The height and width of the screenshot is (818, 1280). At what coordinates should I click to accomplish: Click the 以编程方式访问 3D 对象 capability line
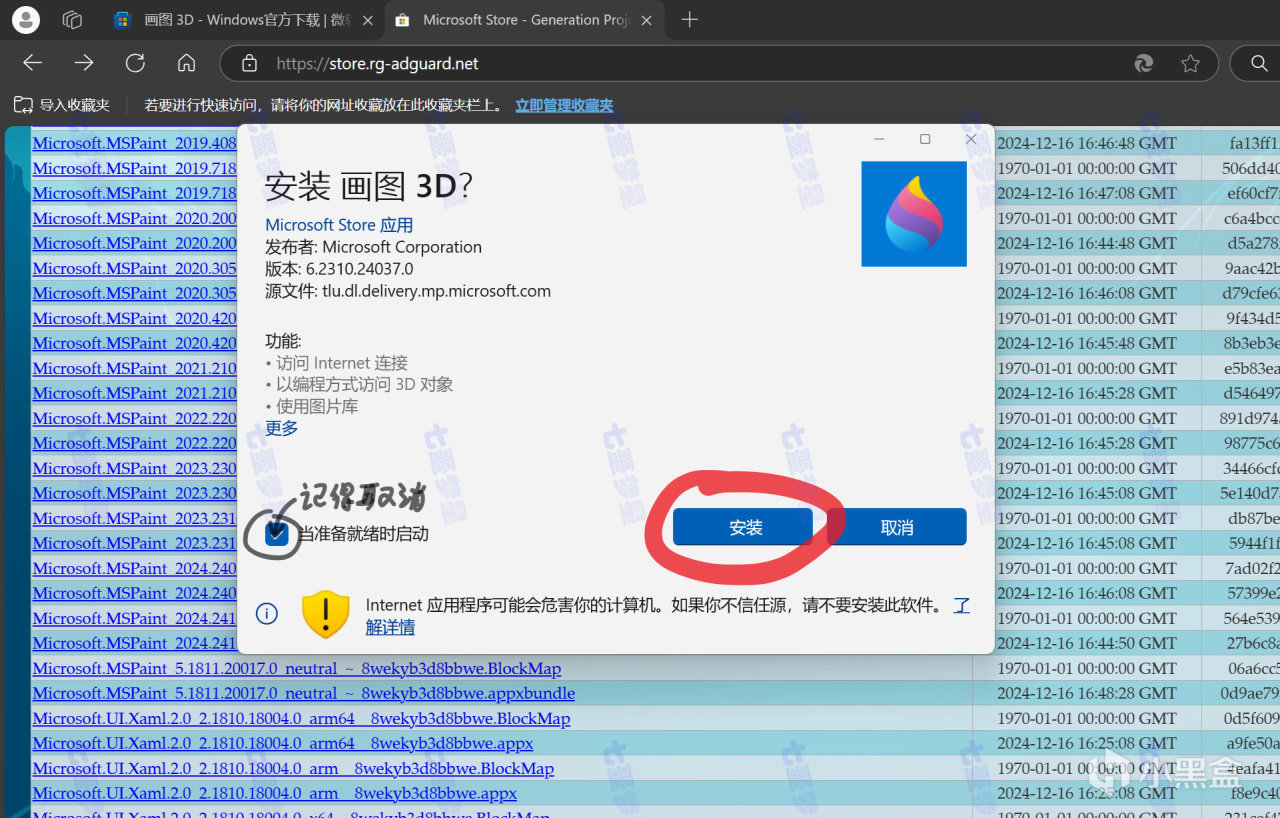[360, 385]
